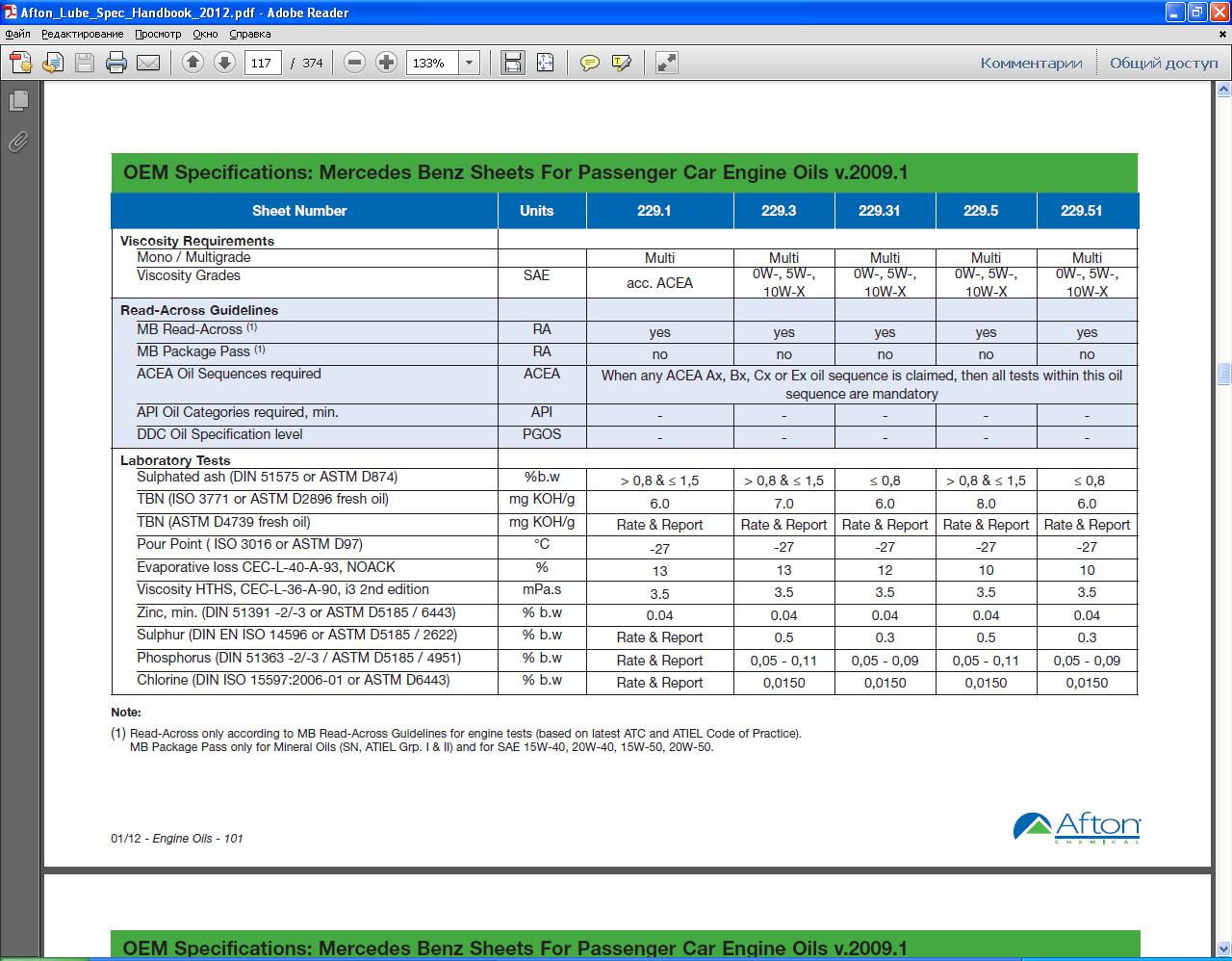Screen dimensions: 1232x961
Task: Click the 'Laboratory Tests' section label
Action: click(x=175, y=460)
